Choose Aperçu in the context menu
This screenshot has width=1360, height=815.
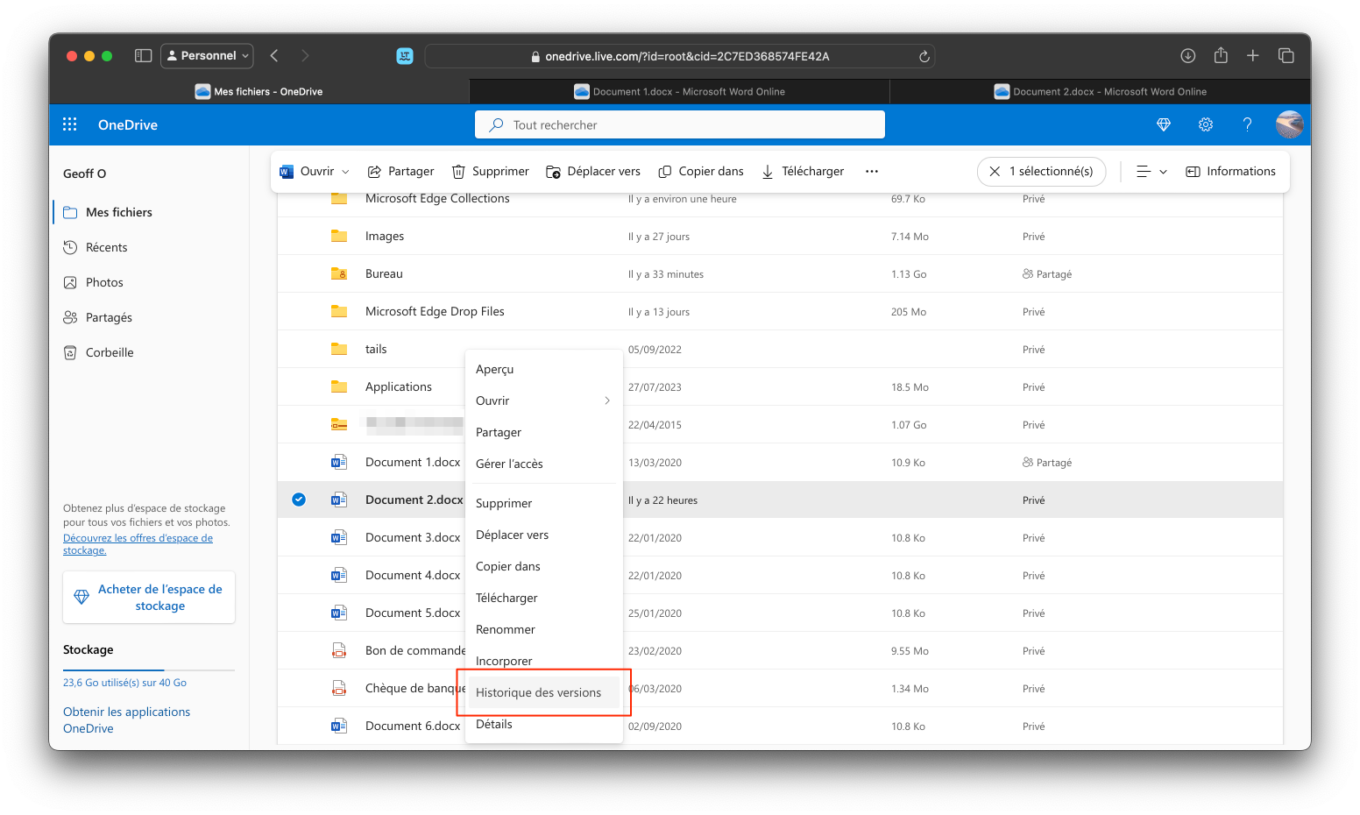click(x=544, y=369)
